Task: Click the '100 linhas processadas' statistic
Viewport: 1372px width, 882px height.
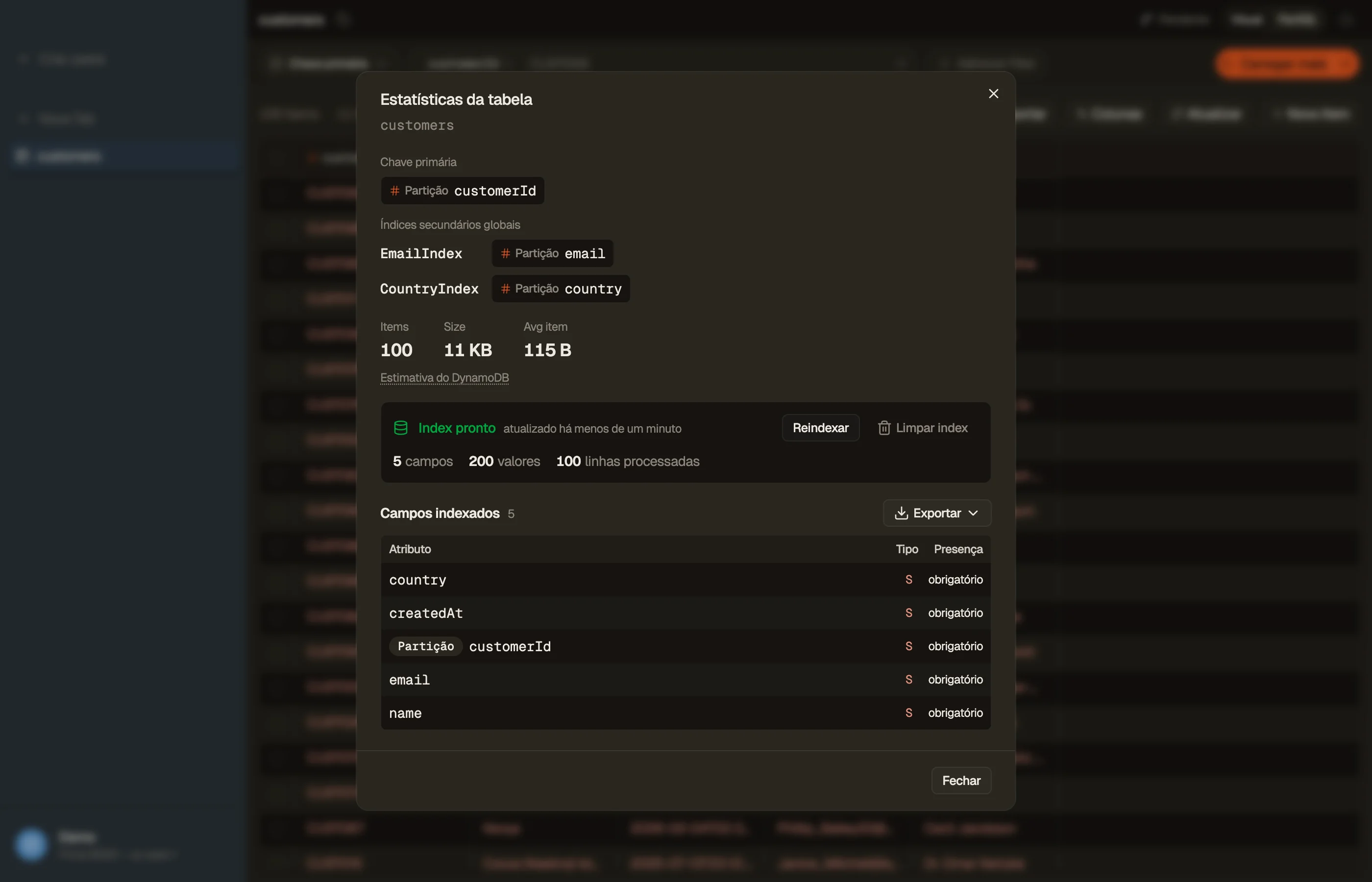Action: (x=628, y=462)
